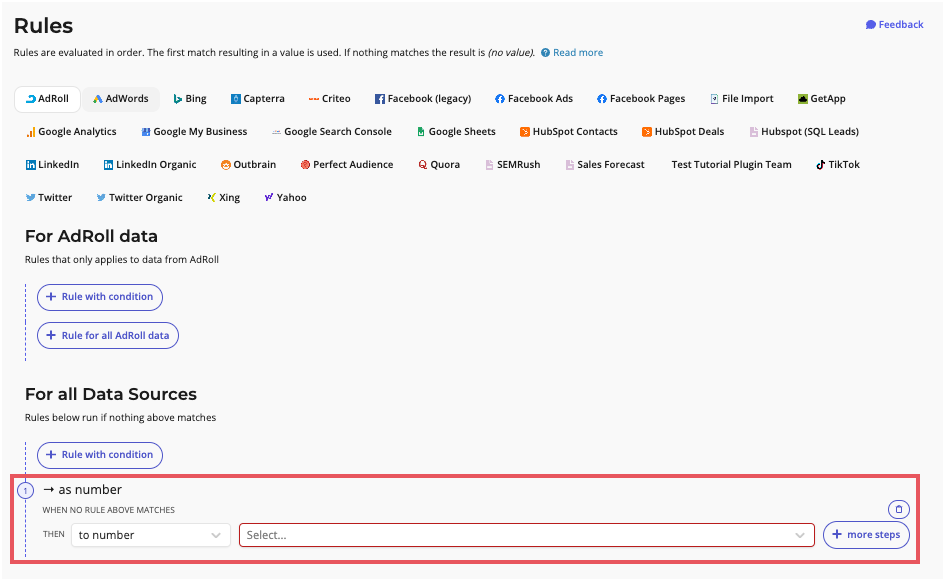Click the "more steps" button
Viewport: 945px width, 580px height.
click(866, 535)
